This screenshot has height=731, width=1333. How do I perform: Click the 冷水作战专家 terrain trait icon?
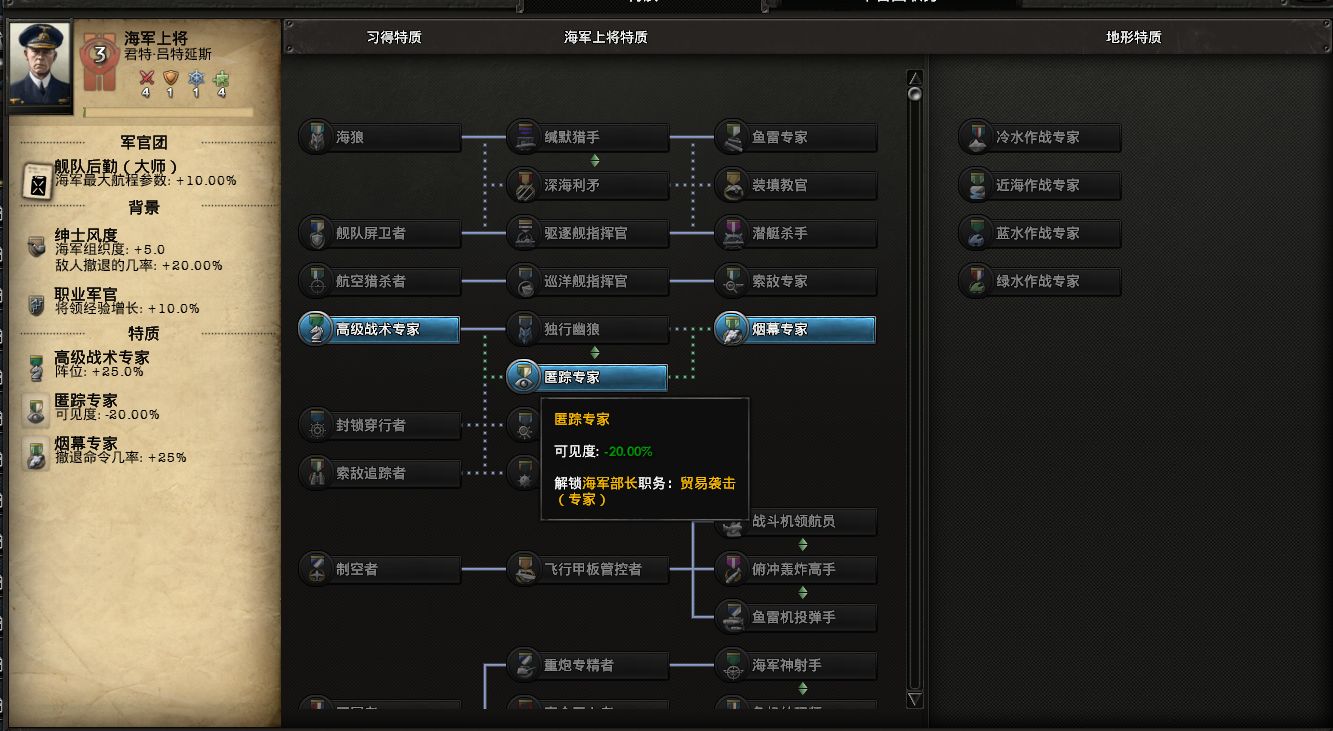point(975,138)
